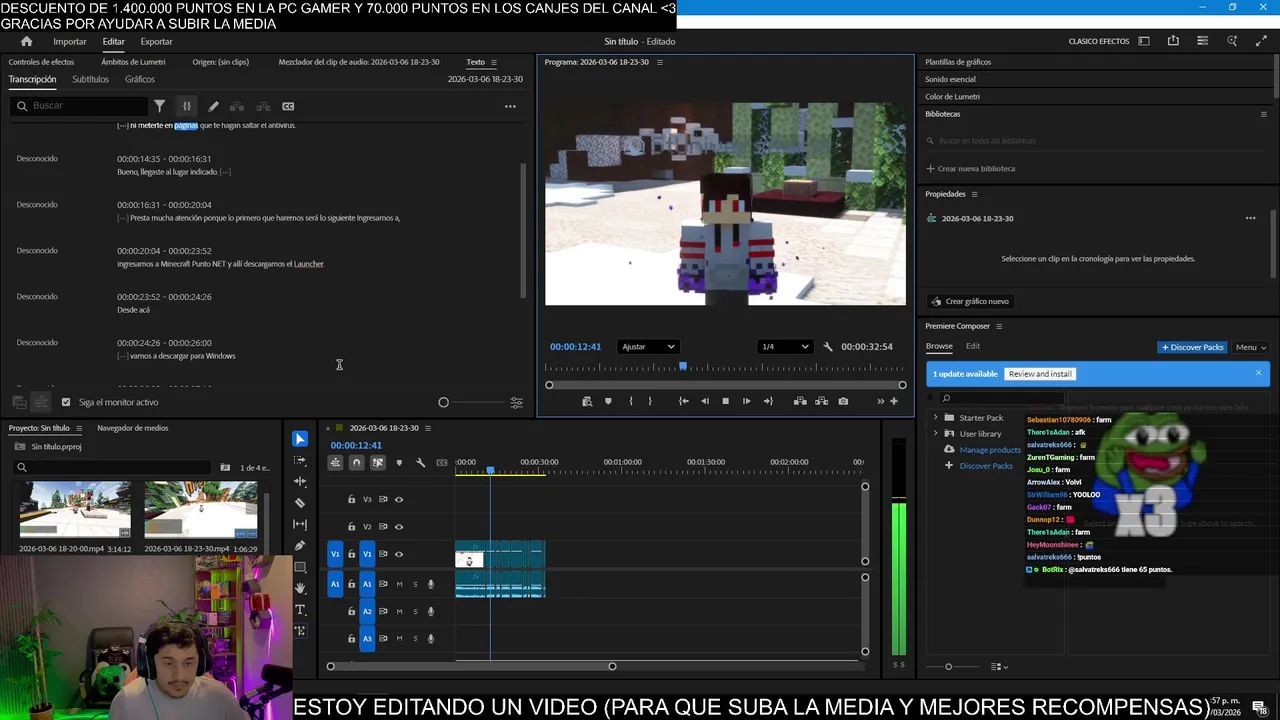
Task: Open the 1/4 playback resolution dropdown
Action: [785, 347]
